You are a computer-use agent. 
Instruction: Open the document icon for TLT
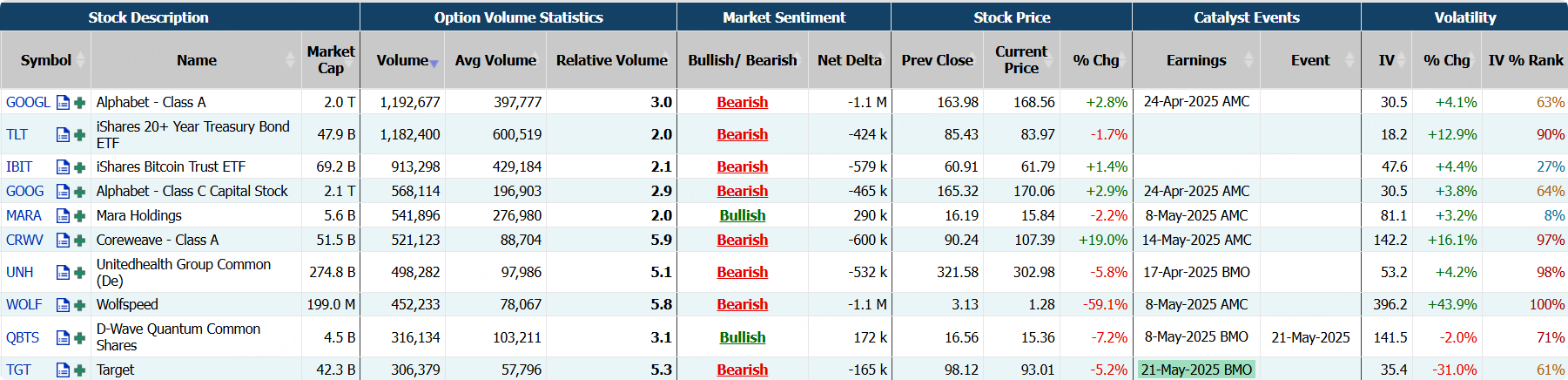pyautogui.click(x=63, y=135)
